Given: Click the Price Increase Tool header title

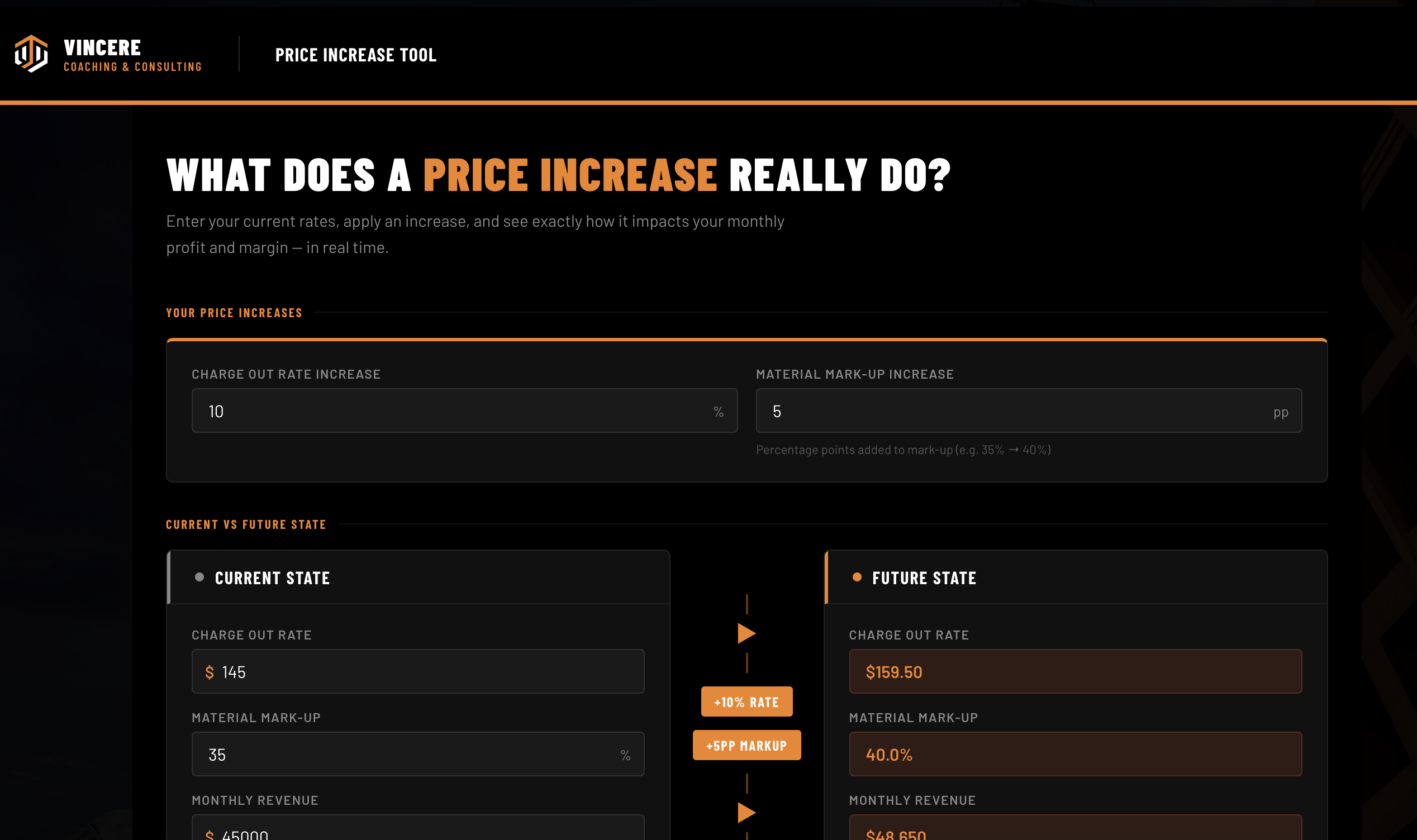Looking at the screenshot, I should point(355,55).
